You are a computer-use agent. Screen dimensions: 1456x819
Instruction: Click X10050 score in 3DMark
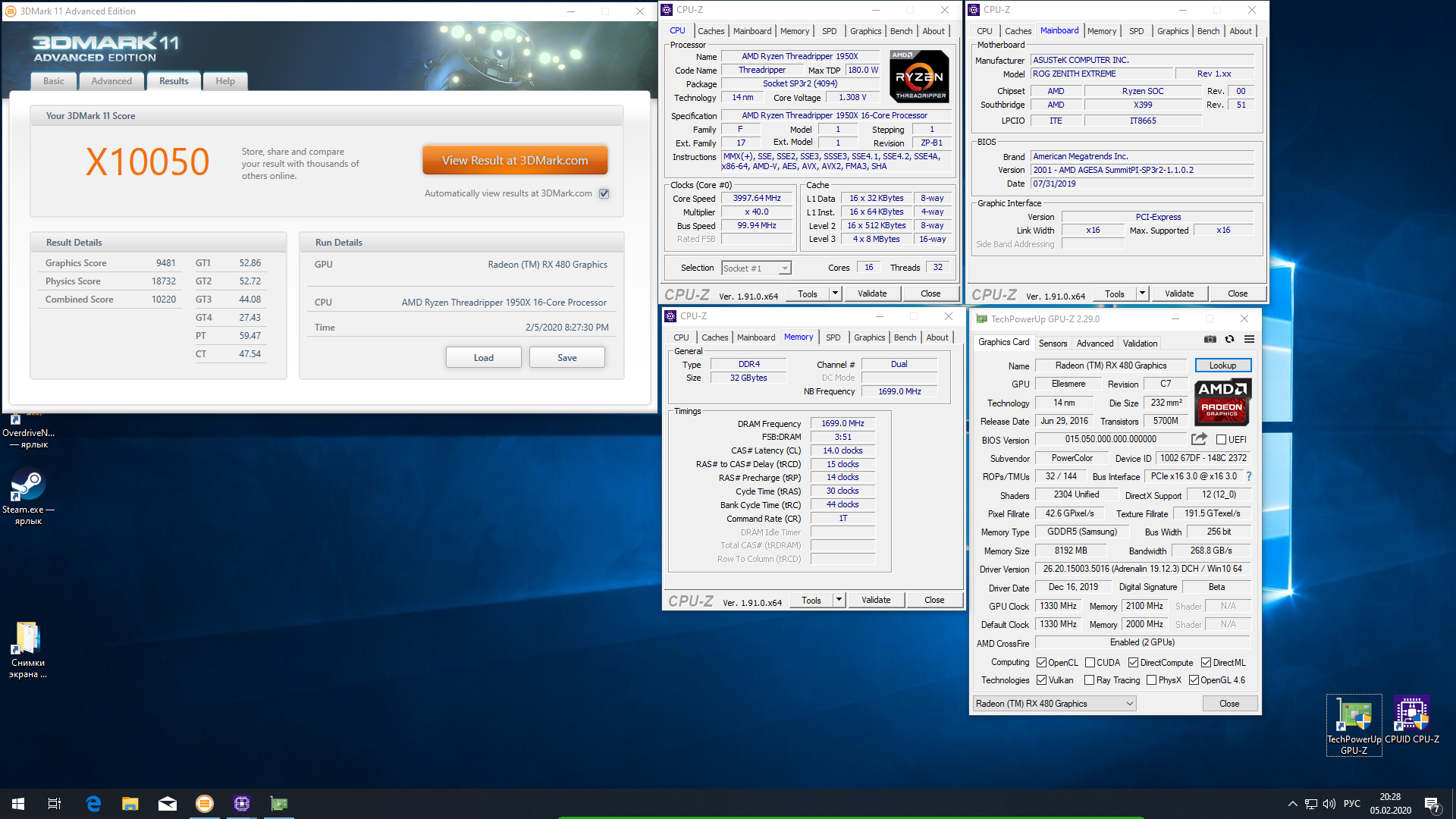(148, 162)
